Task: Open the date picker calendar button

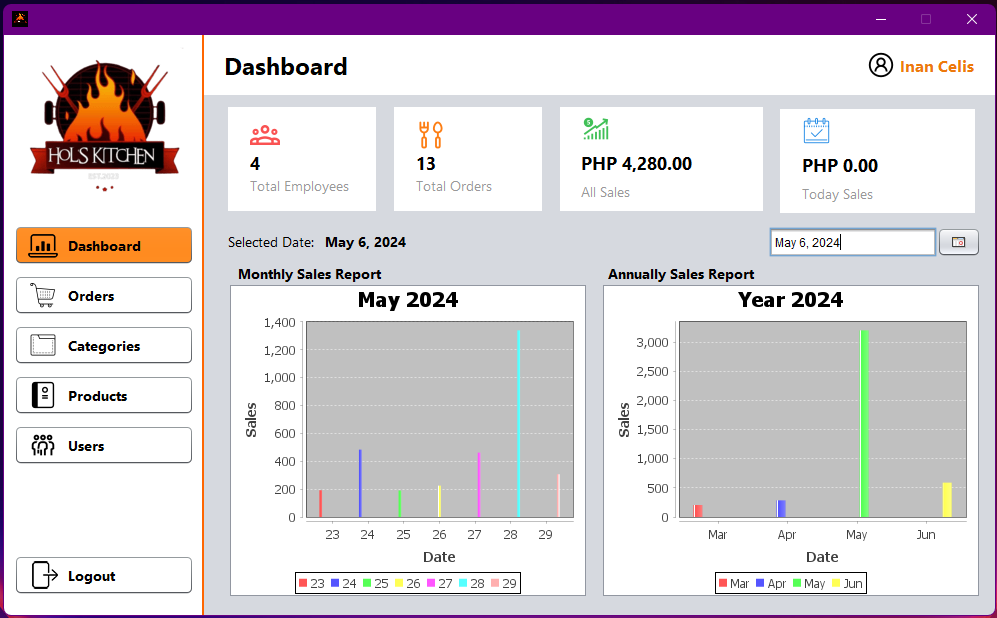Action: (959, 242)
